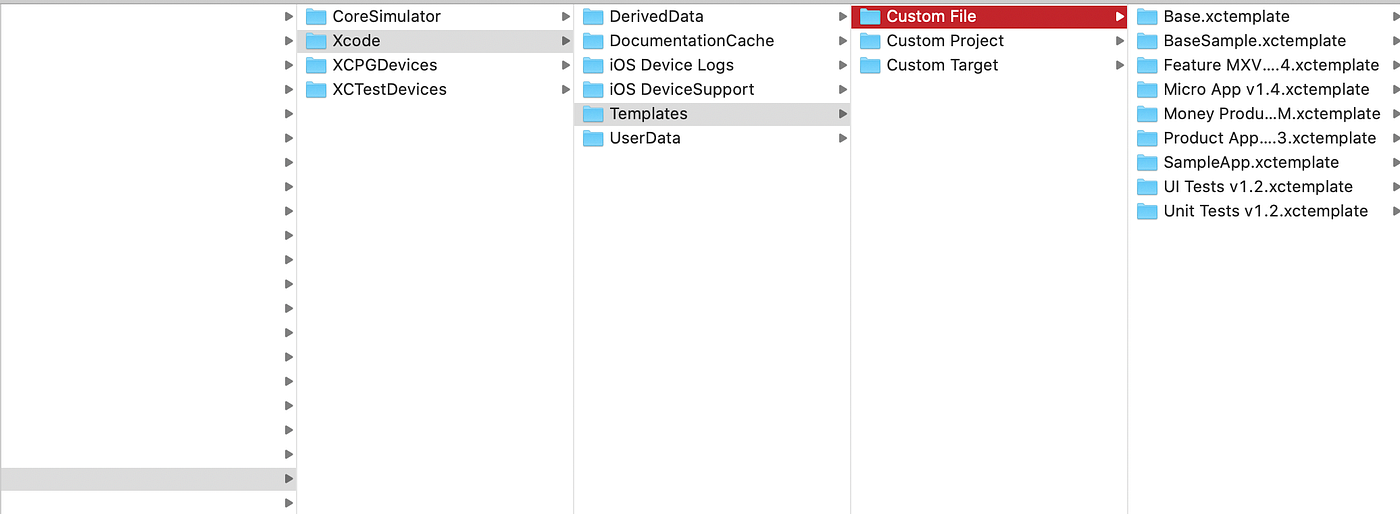Image resolution: width=1400 pixels, height=514 pixels.
Task: Select the Custom File folder name
Action: tap(931, 16)
